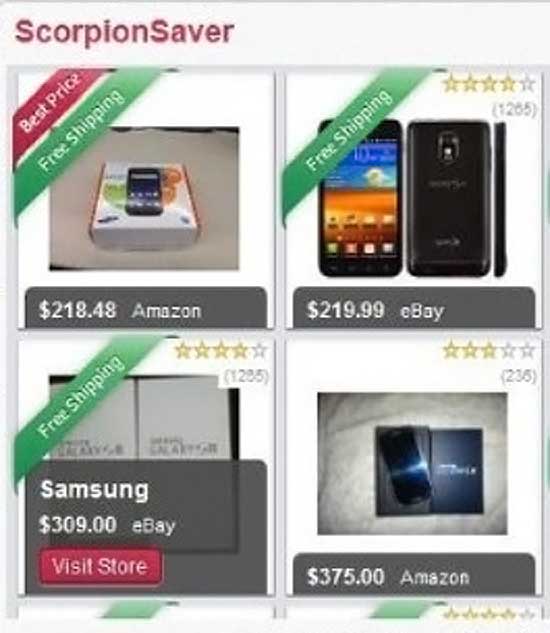The height and width of the screenshot is (633, 550).
Task: Open boxed Samsung phone product image
Action: tap(144, 198)
